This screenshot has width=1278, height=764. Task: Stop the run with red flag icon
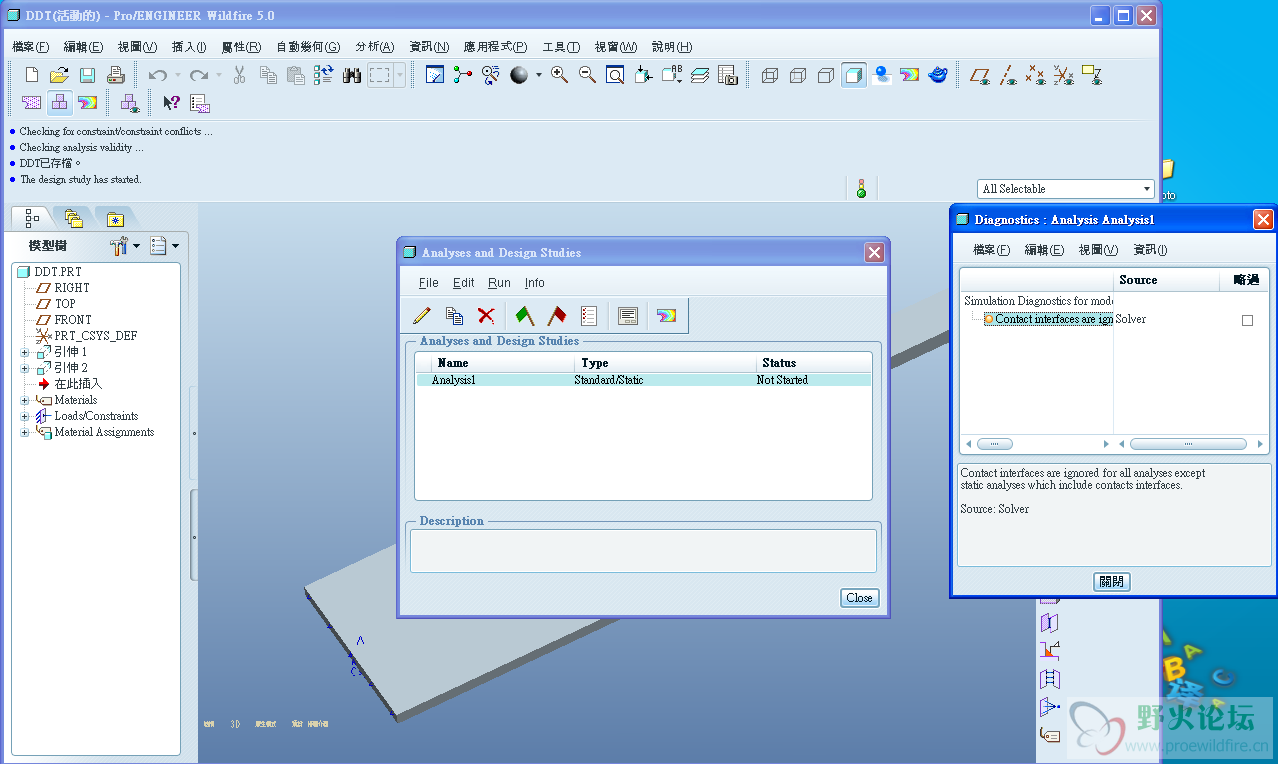pyautogui.click(x=557, y=316)
